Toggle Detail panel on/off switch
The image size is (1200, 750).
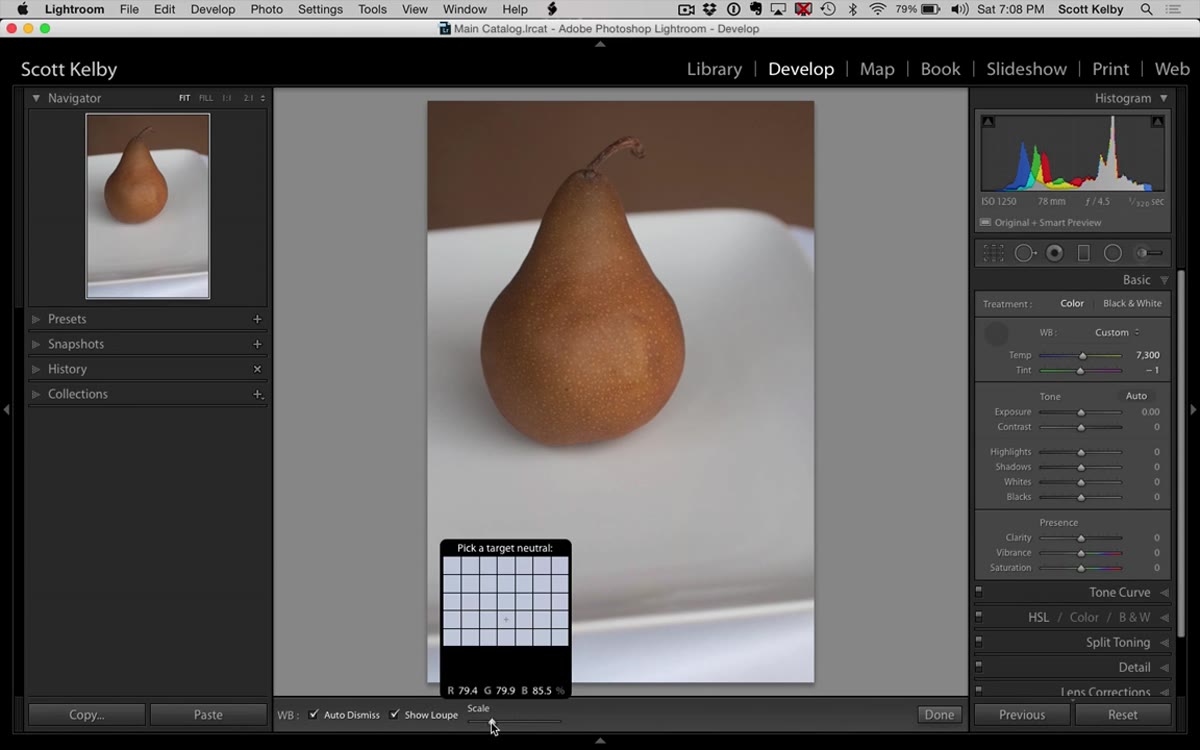[979, 667]
